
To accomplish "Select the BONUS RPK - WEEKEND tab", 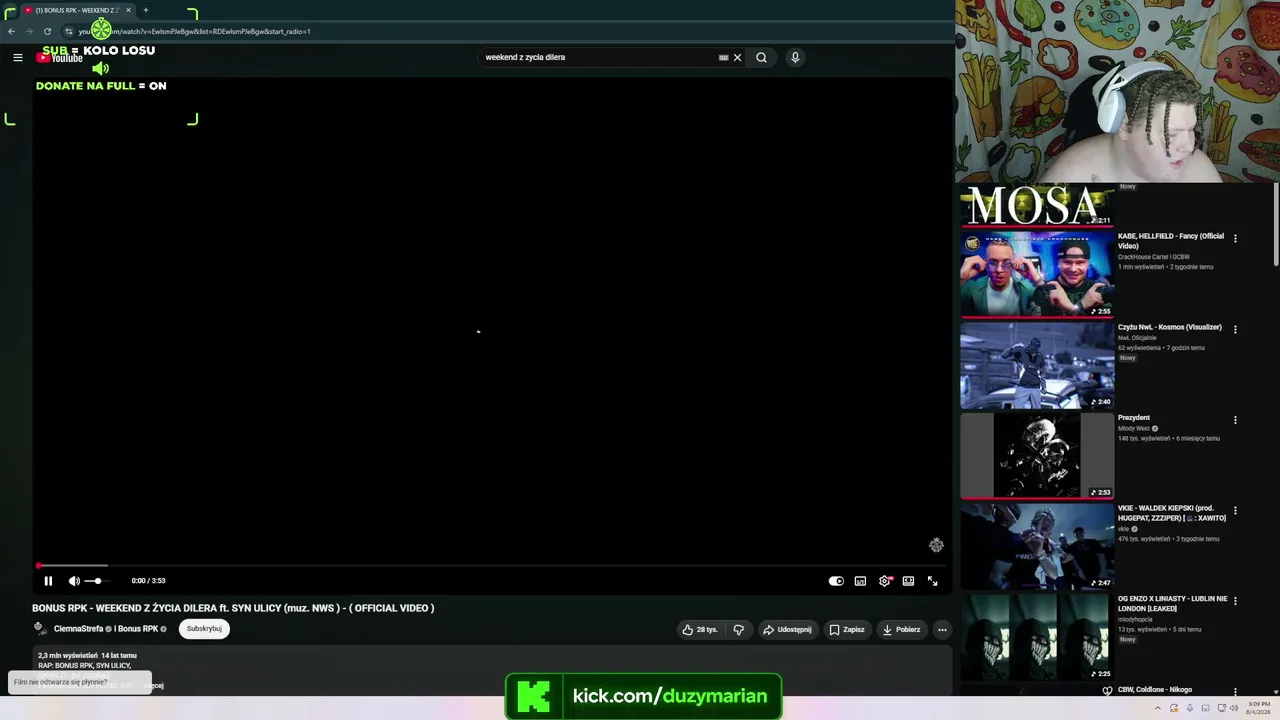I will point(76,10).
